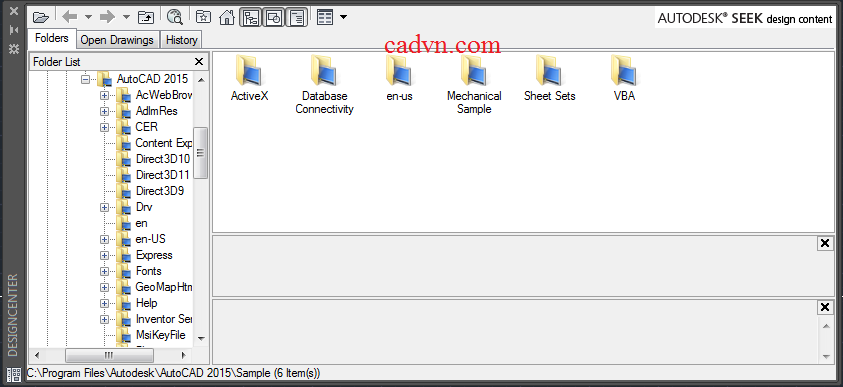Open Autodesk Seek design content

pyautogui.click(x=745, y=18)
